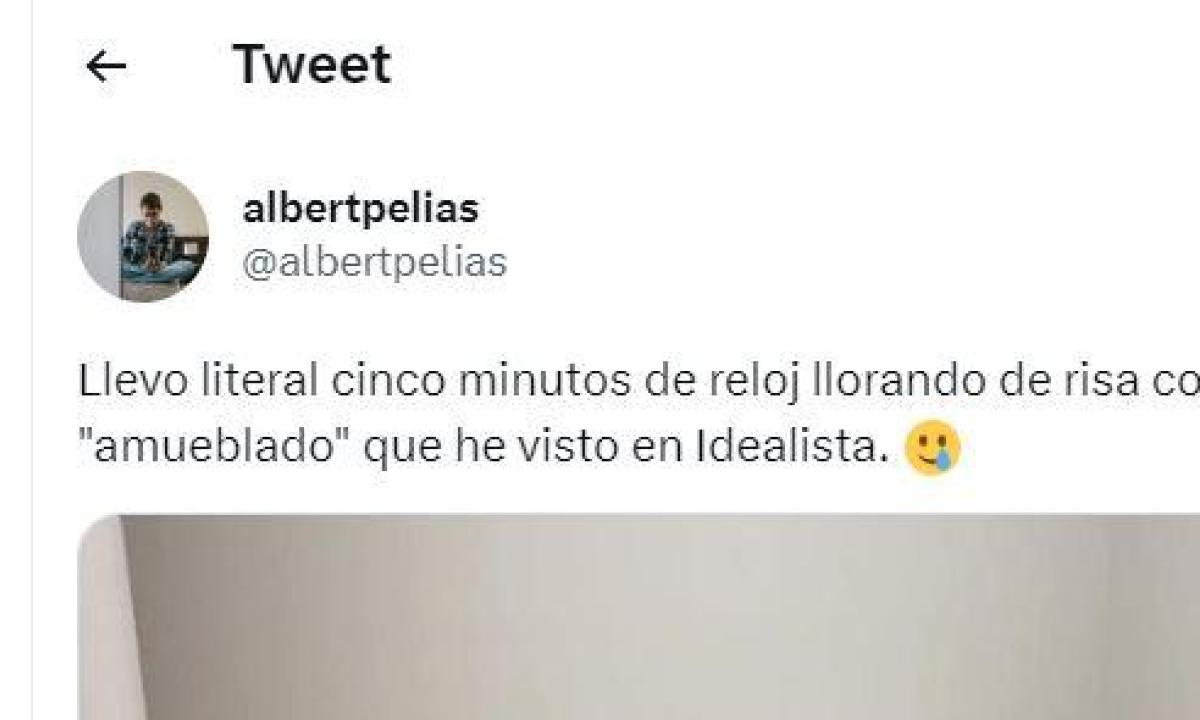Click the Tweet page heading

[312, 65]
